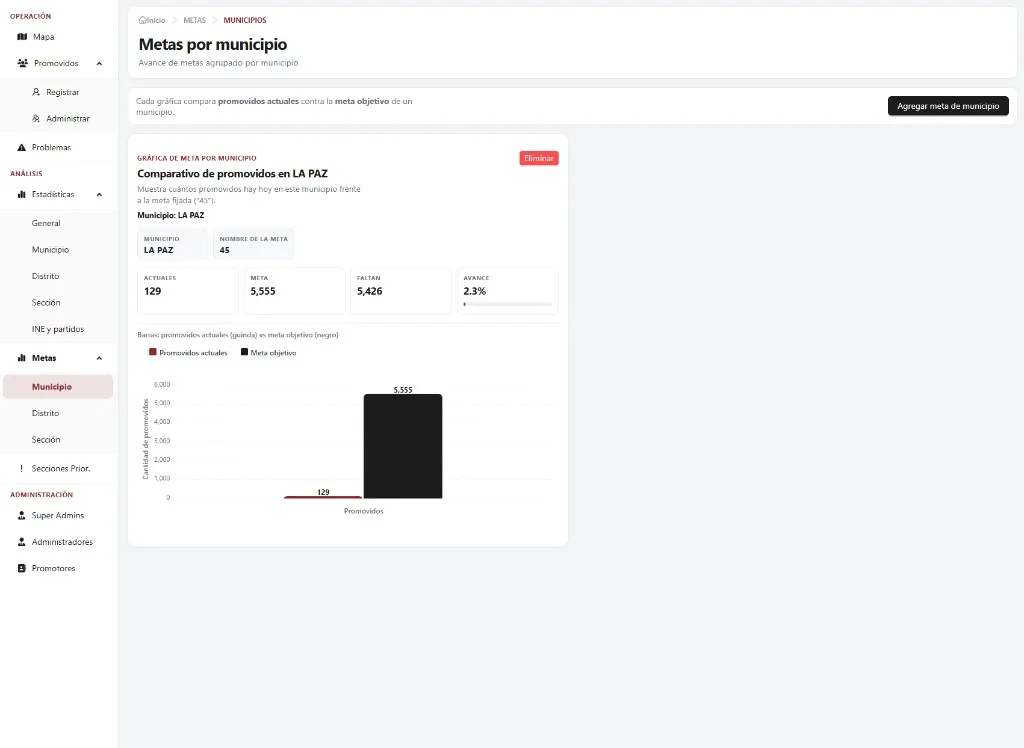Click the Avance 2.3% progress bar
1024x748 pixels.
click(507, 304)
